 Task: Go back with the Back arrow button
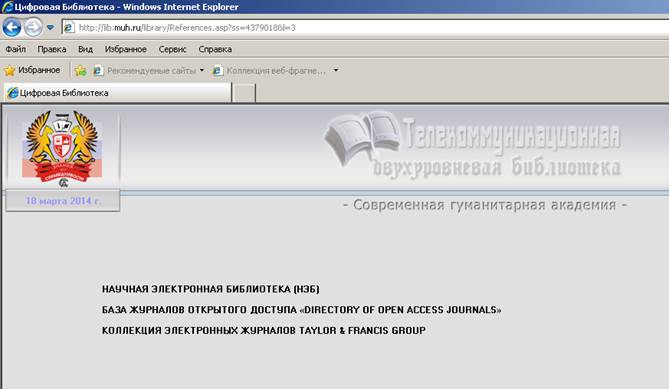(x=12, y=28)
